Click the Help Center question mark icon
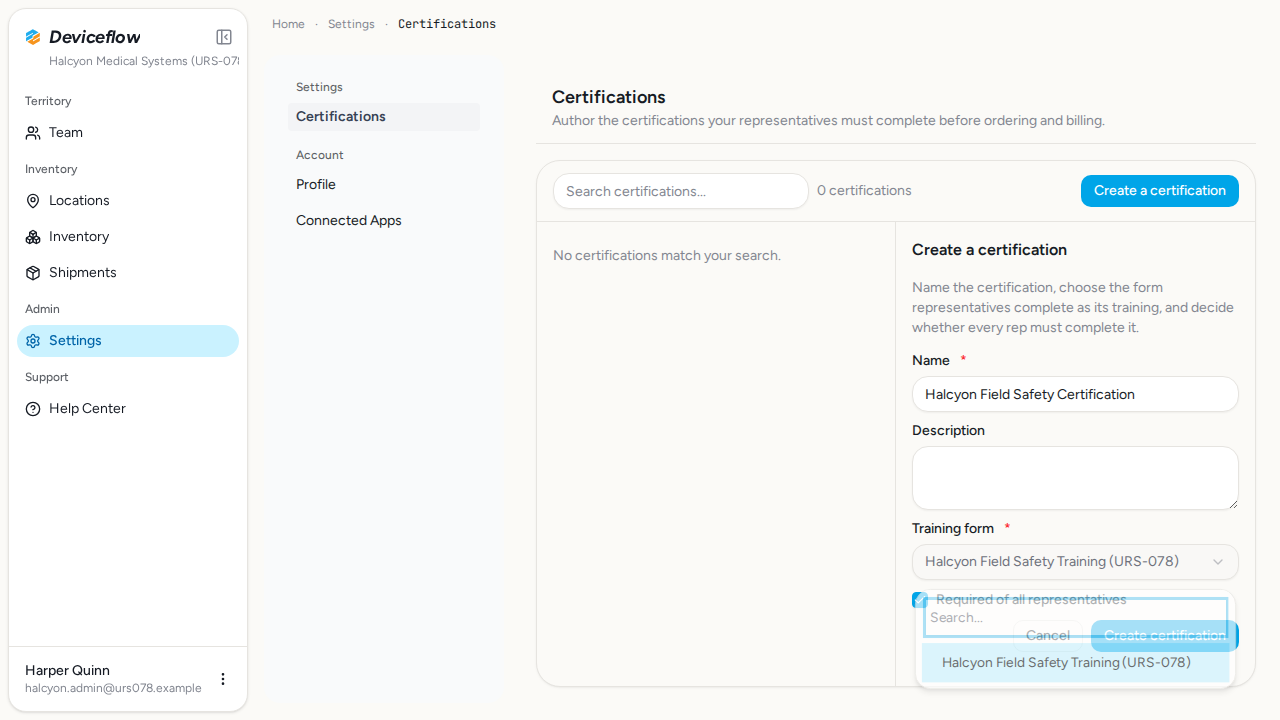Viewport: 1280px width, 720px height. coord(33,409)
